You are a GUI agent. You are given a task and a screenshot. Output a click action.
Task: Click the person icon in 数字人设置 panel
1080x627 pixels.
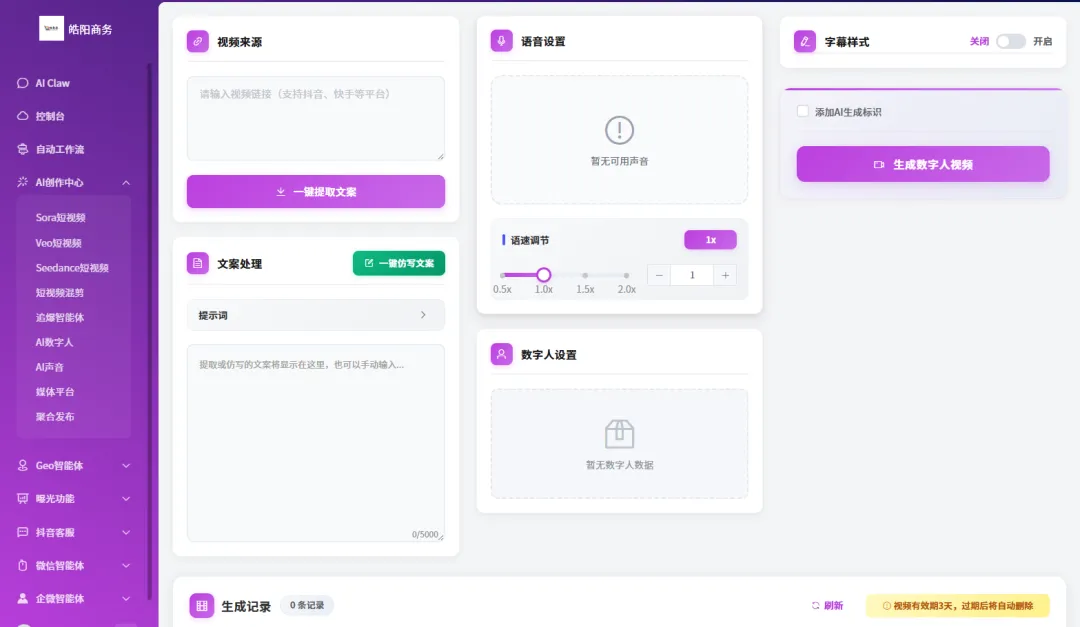(x=501, y=354)
